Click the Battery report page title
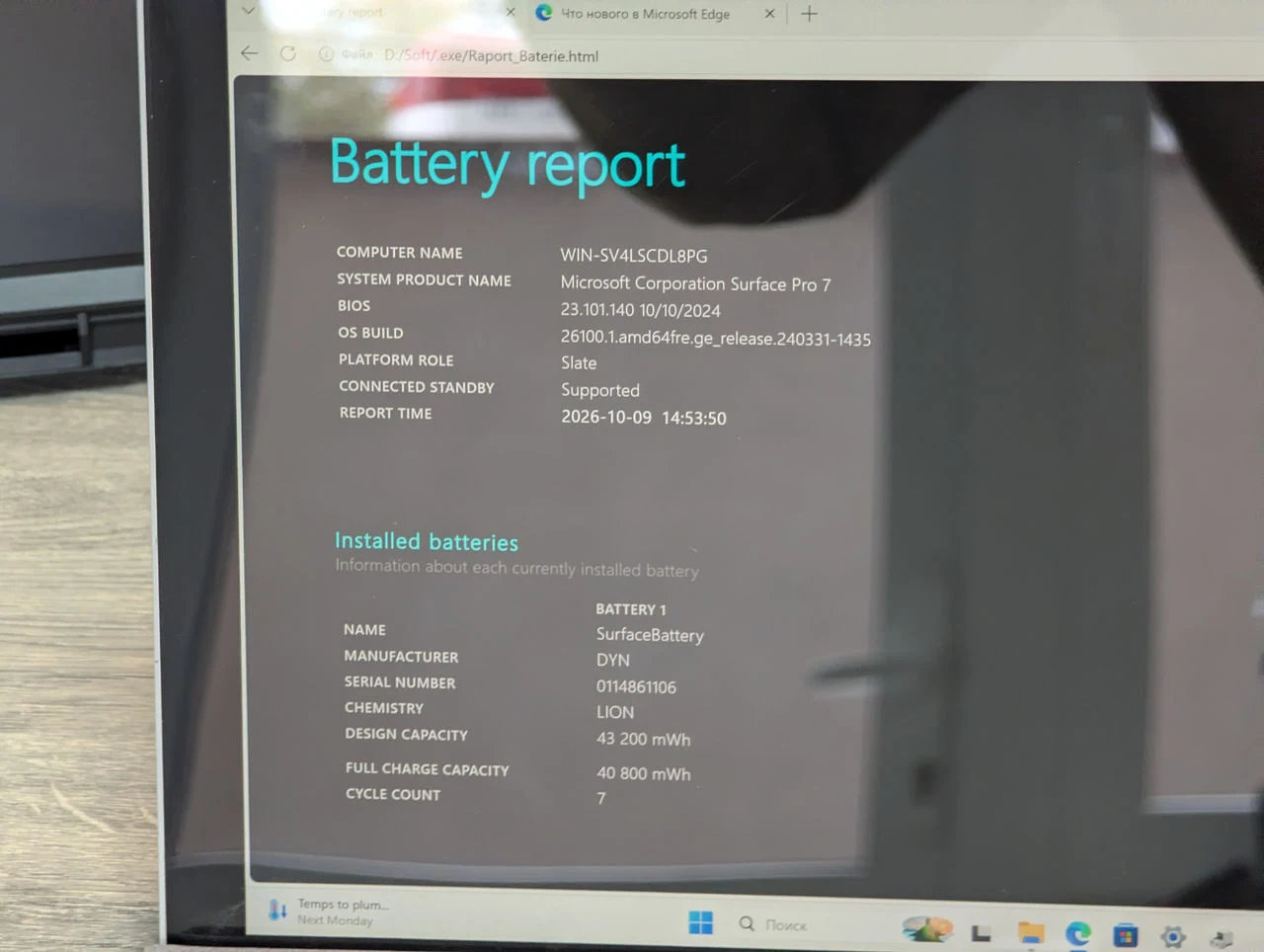The image size is (1264, 952). pos(508,164)
